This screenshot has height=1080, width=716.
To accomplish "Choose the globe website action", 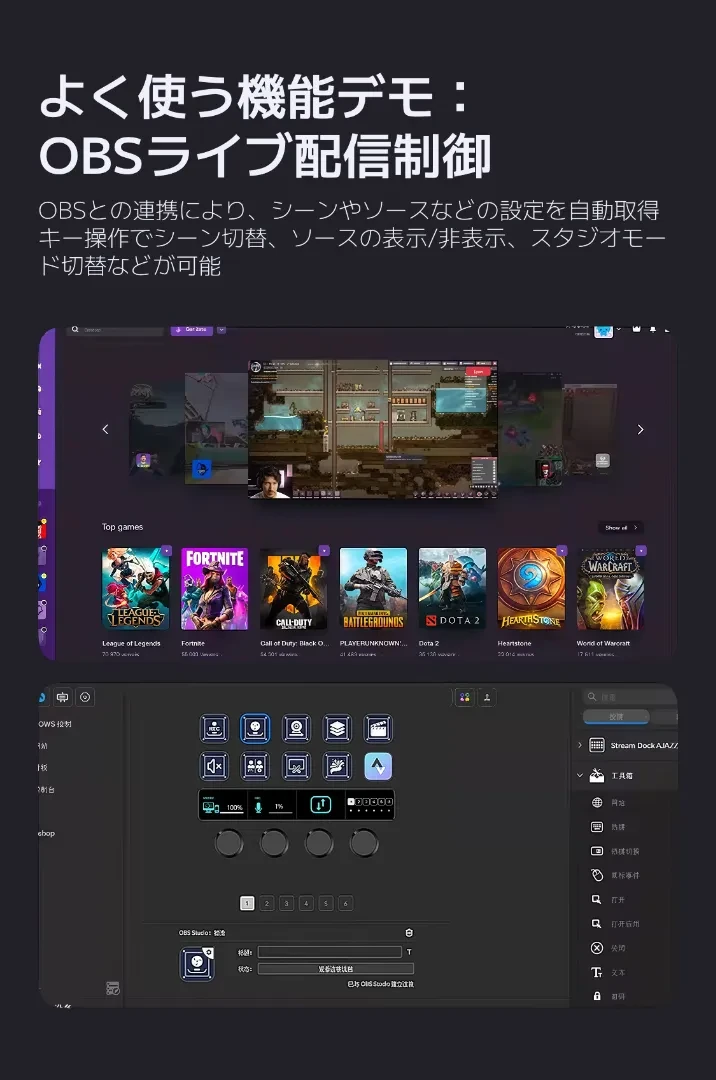I will tap(597, 802).
